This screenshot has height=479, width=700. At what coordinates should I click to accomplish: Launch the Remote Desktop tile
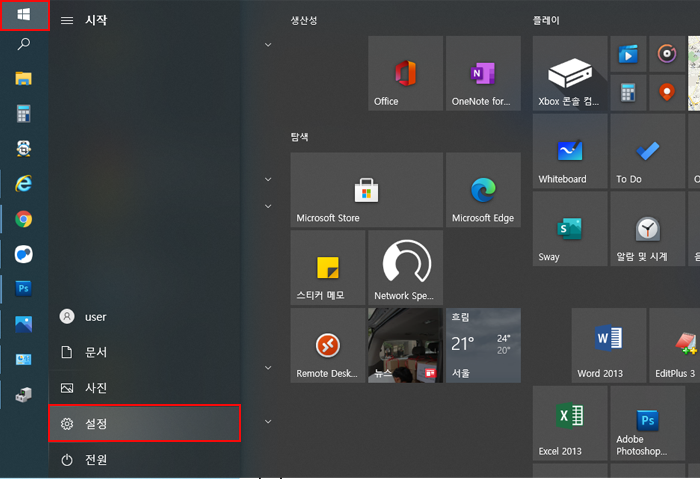point(328,345)
